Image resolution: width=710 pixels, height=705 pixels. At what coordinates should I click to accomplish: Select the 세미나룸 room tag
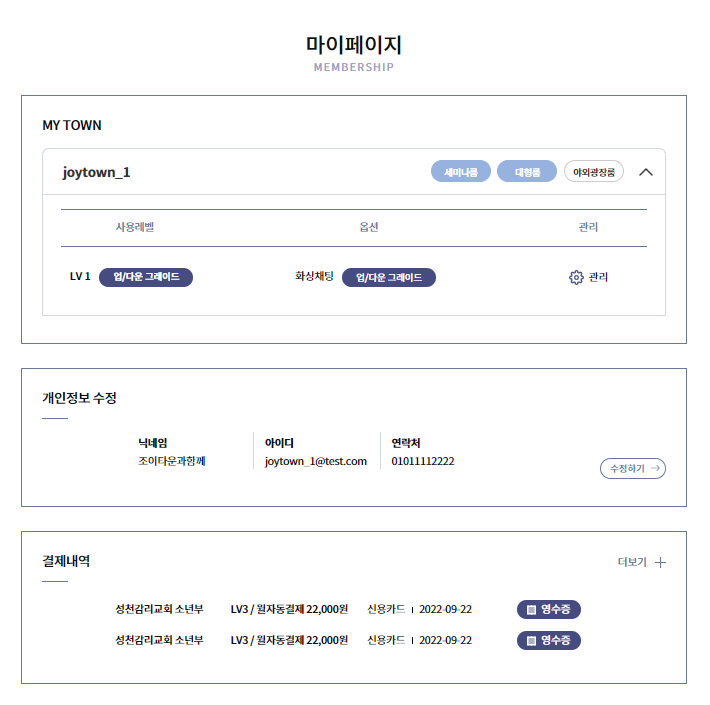[x=461, y=172]
